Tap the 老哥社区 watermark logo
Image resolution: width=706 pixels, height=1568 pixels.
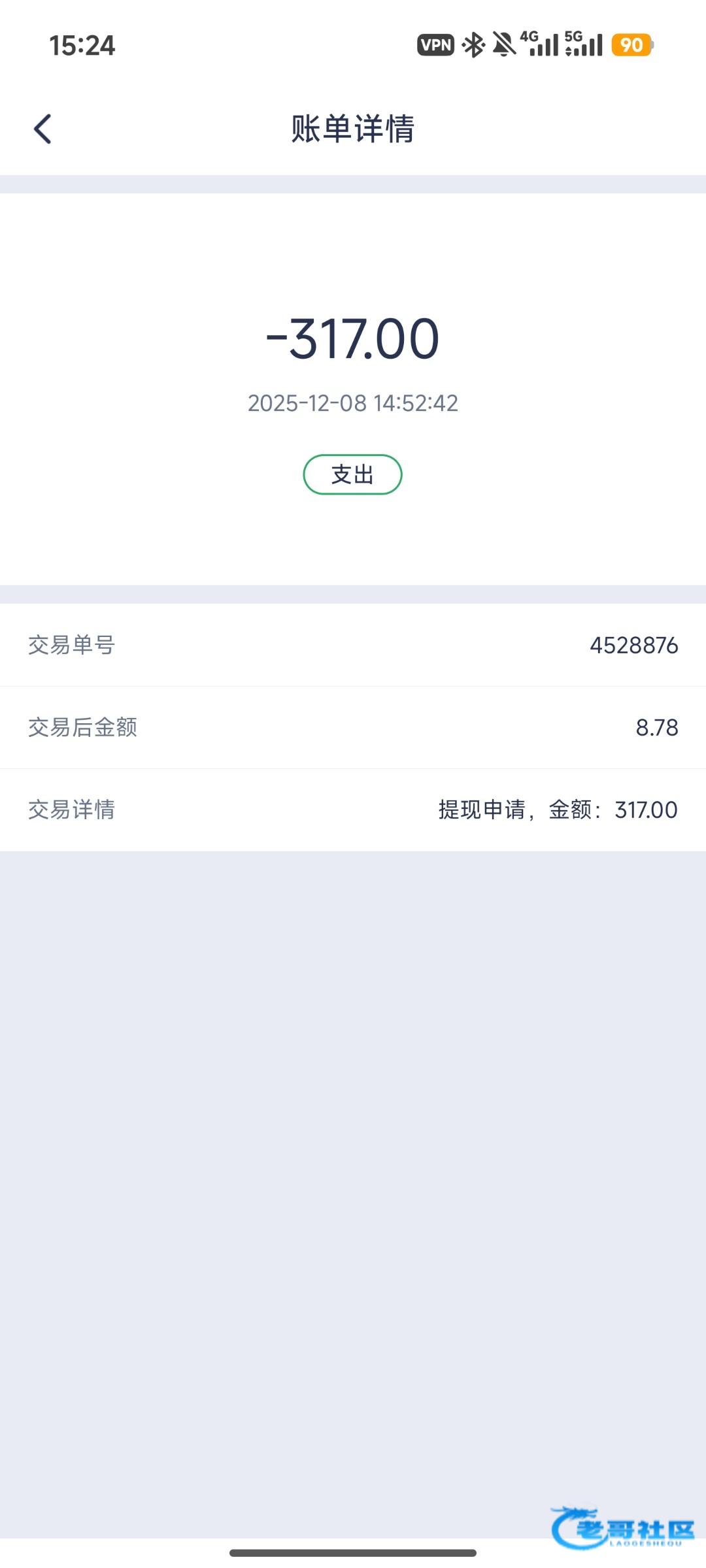point(624,1527)
